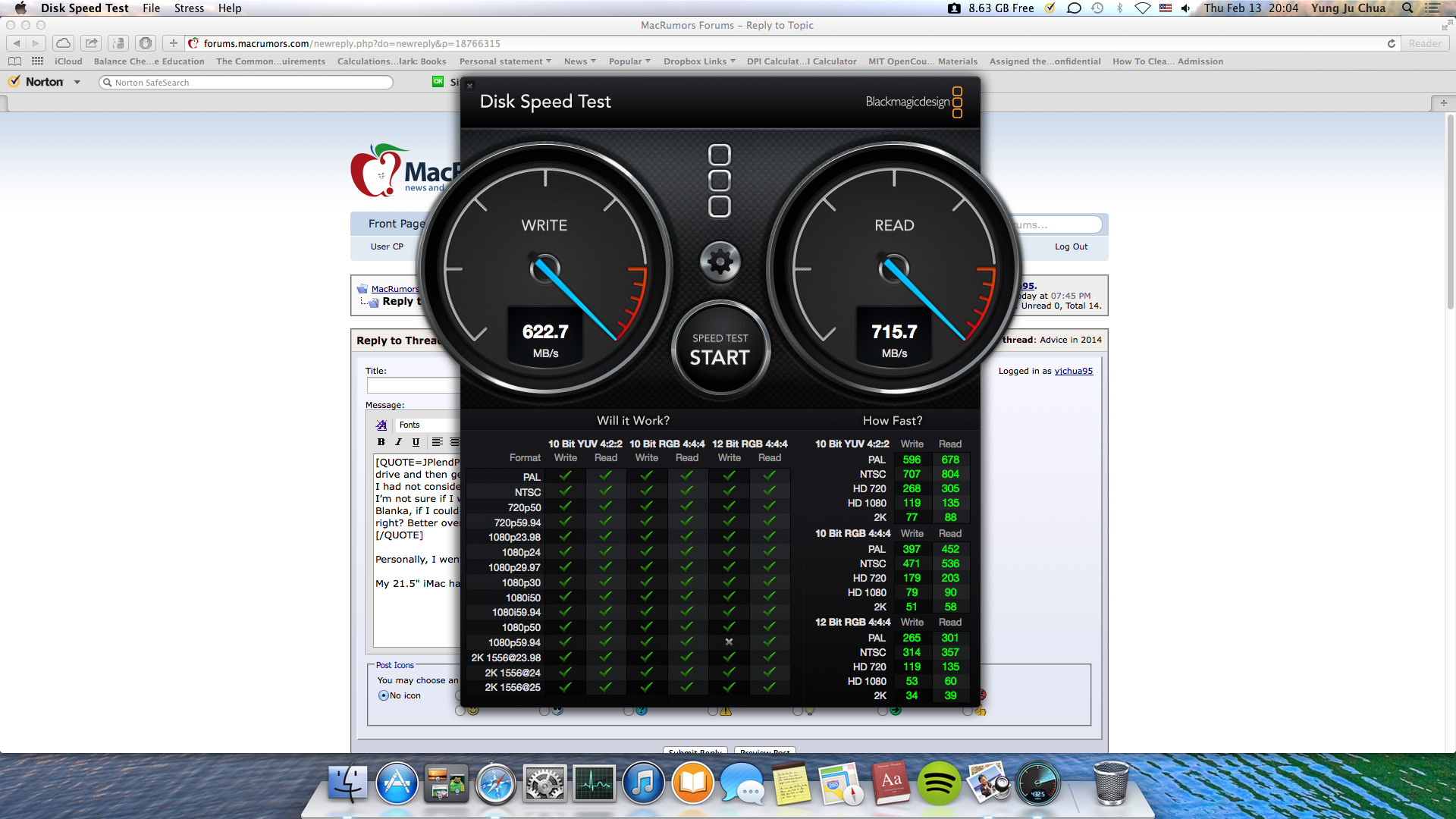Viewport: 1456px width, 819px height.
Task: Close the Disk Speed Test window
Action: 469,86
